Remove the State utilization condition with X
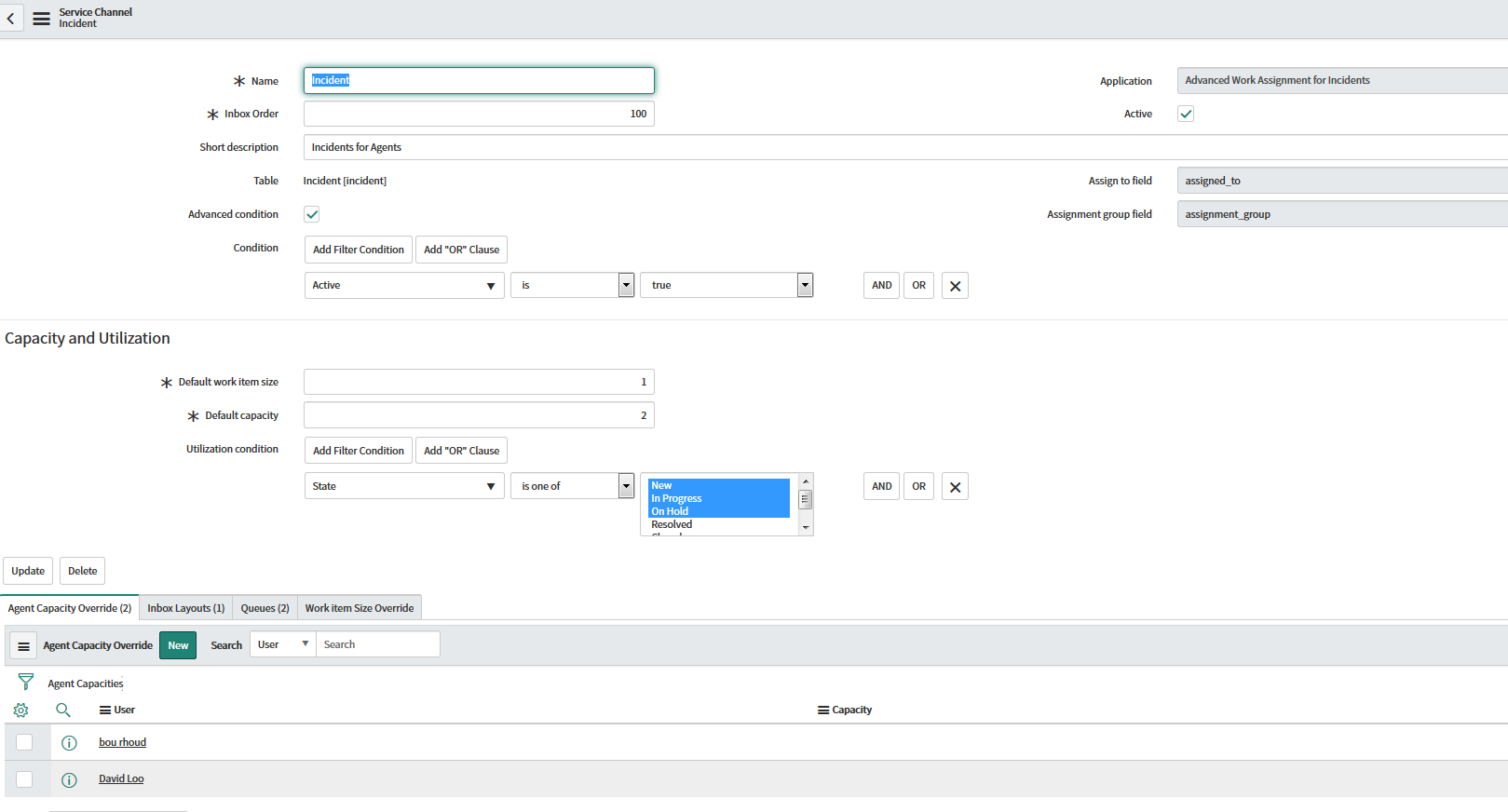The width and height of the screenshot is (1508, 812). (x=955, y=487)
